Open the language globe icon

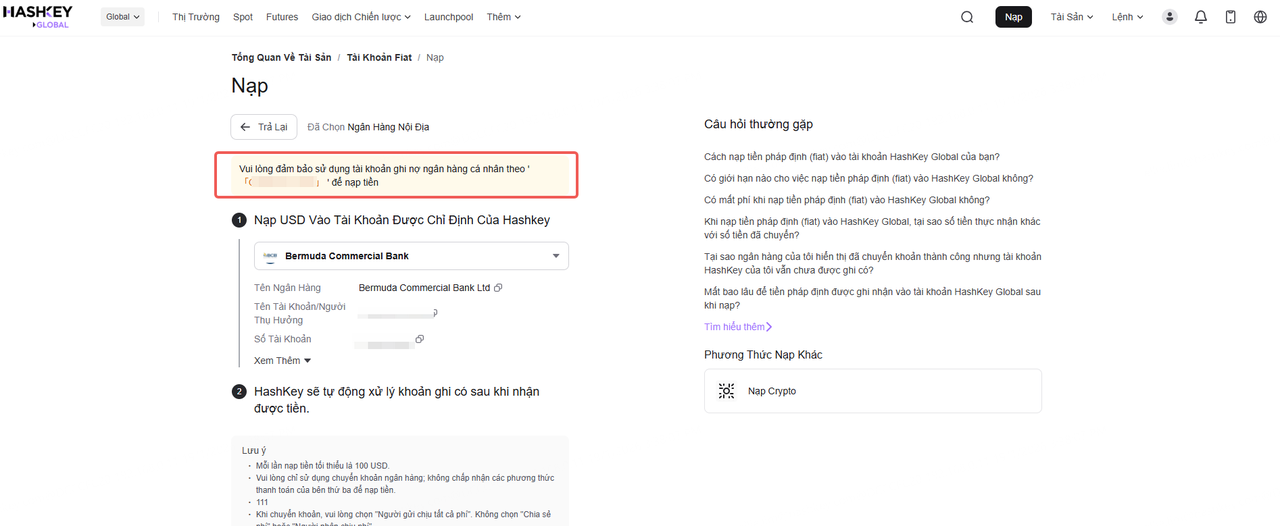tap(1260, 17)
